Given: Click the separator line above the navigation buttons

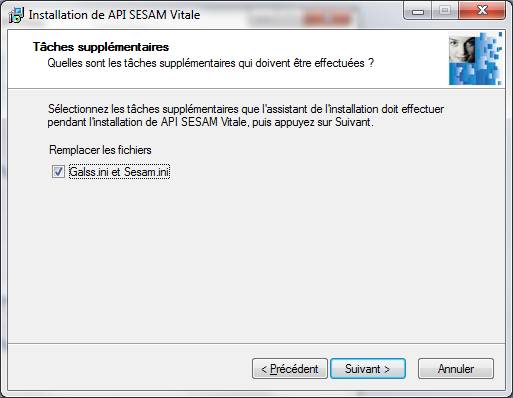Looking at the screenshot, I should (x=257, y=343).
